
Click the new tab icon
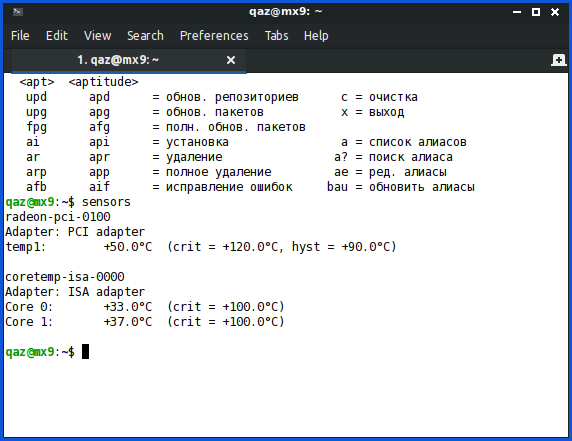pyautogui.click(x=558, y=60)
